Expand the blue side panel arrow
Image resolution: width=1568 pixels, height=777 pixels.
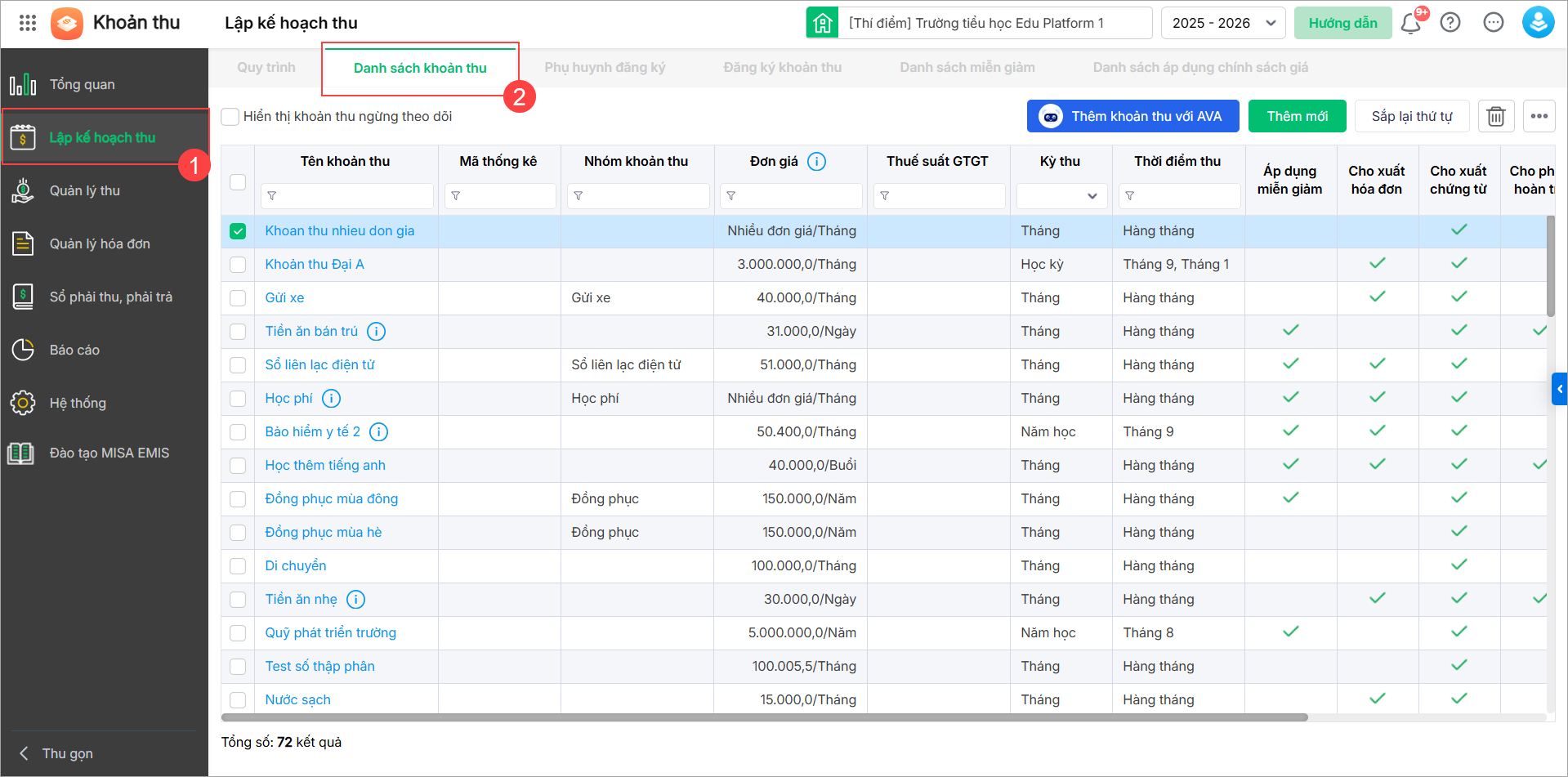pyautogui.click(x=1559, y=389)
